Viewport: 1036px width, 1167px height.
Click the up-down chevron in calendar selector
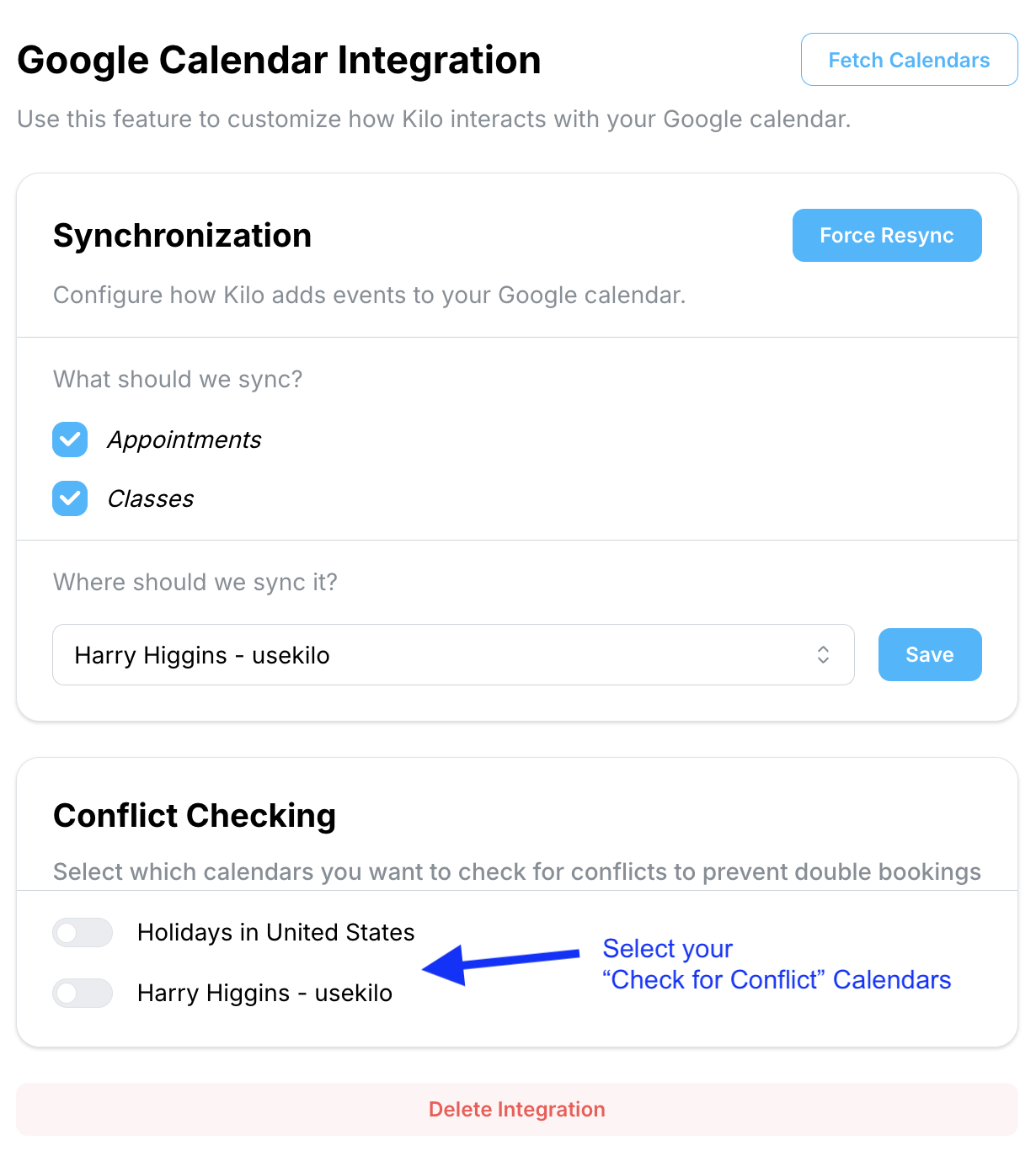tap(823, 655)
